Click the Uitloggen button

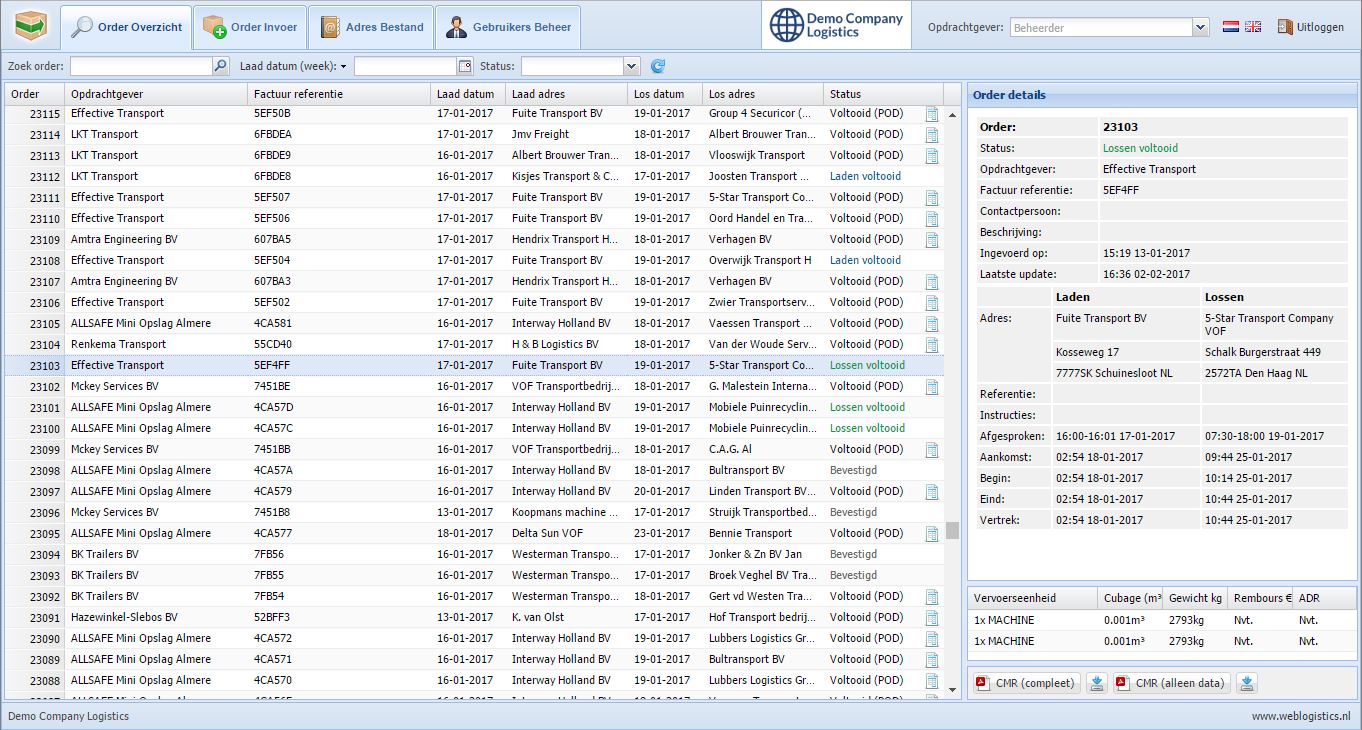tap(1311, 27)
